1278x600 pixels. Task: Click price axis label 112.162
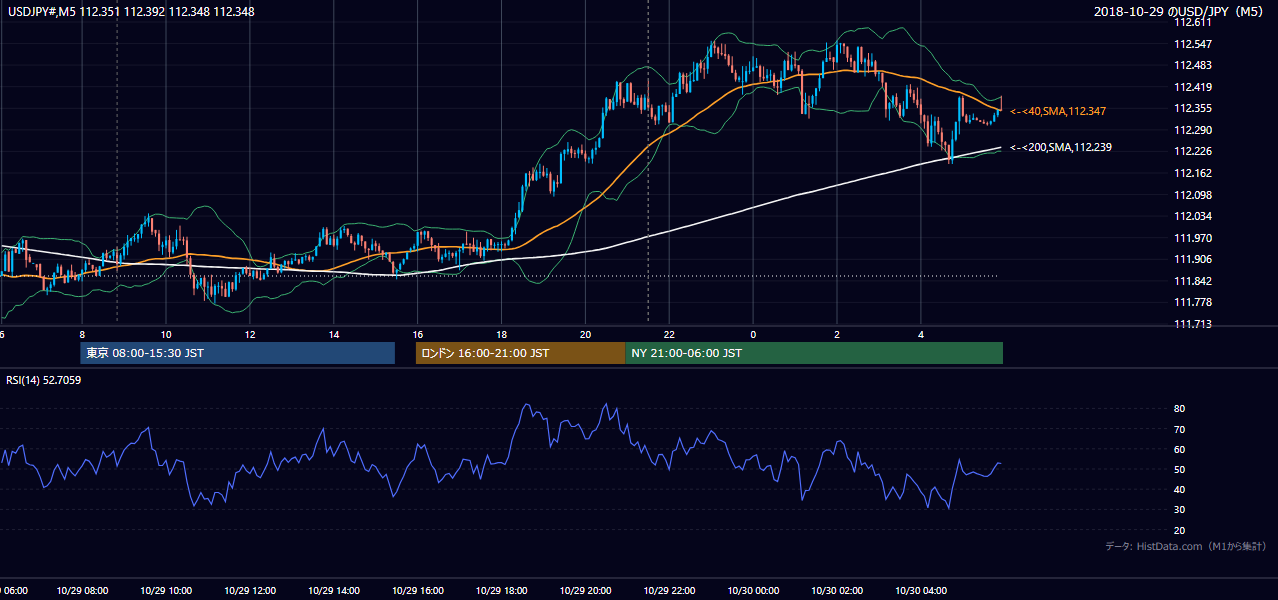click(1193, 173)
